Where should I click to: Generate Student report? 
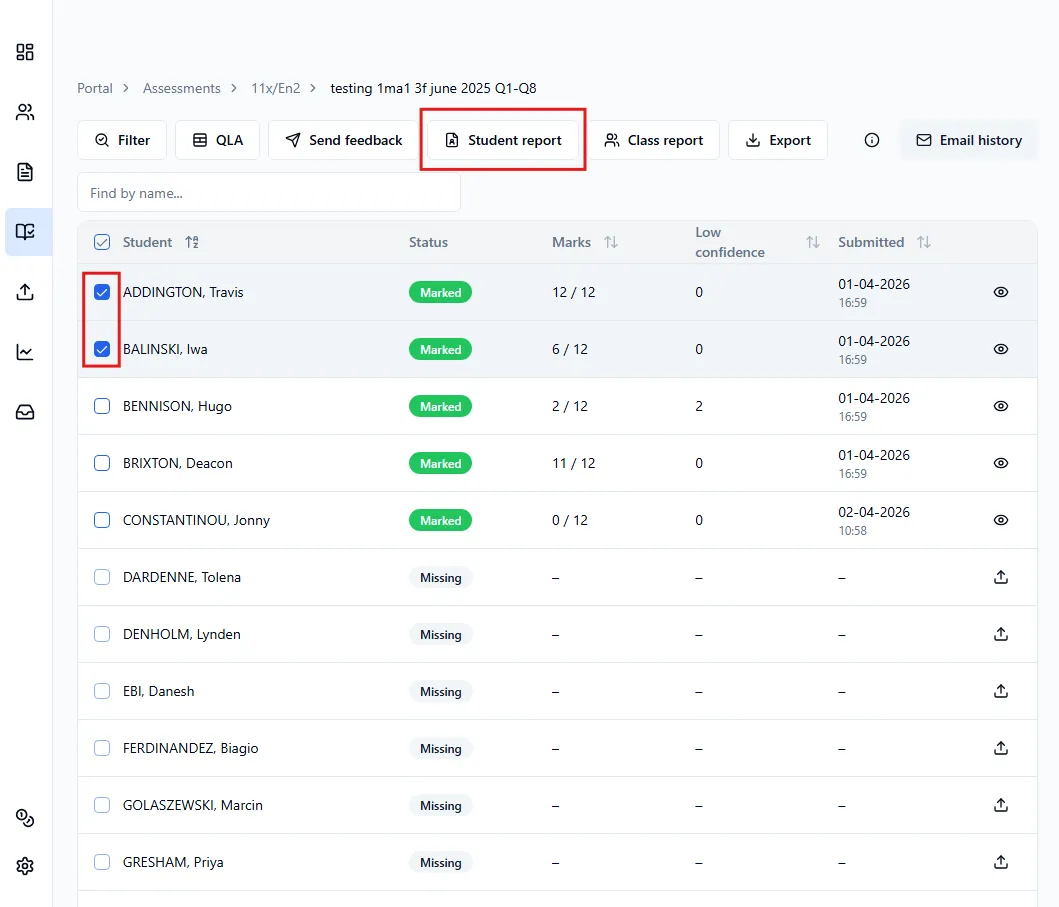[x=503, y=140]
